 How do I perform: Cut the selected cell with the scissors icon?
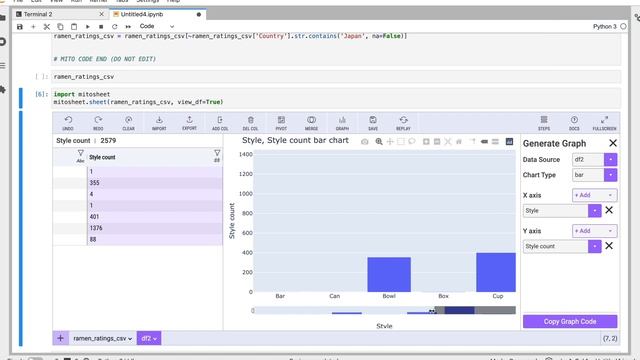point(47,27)
